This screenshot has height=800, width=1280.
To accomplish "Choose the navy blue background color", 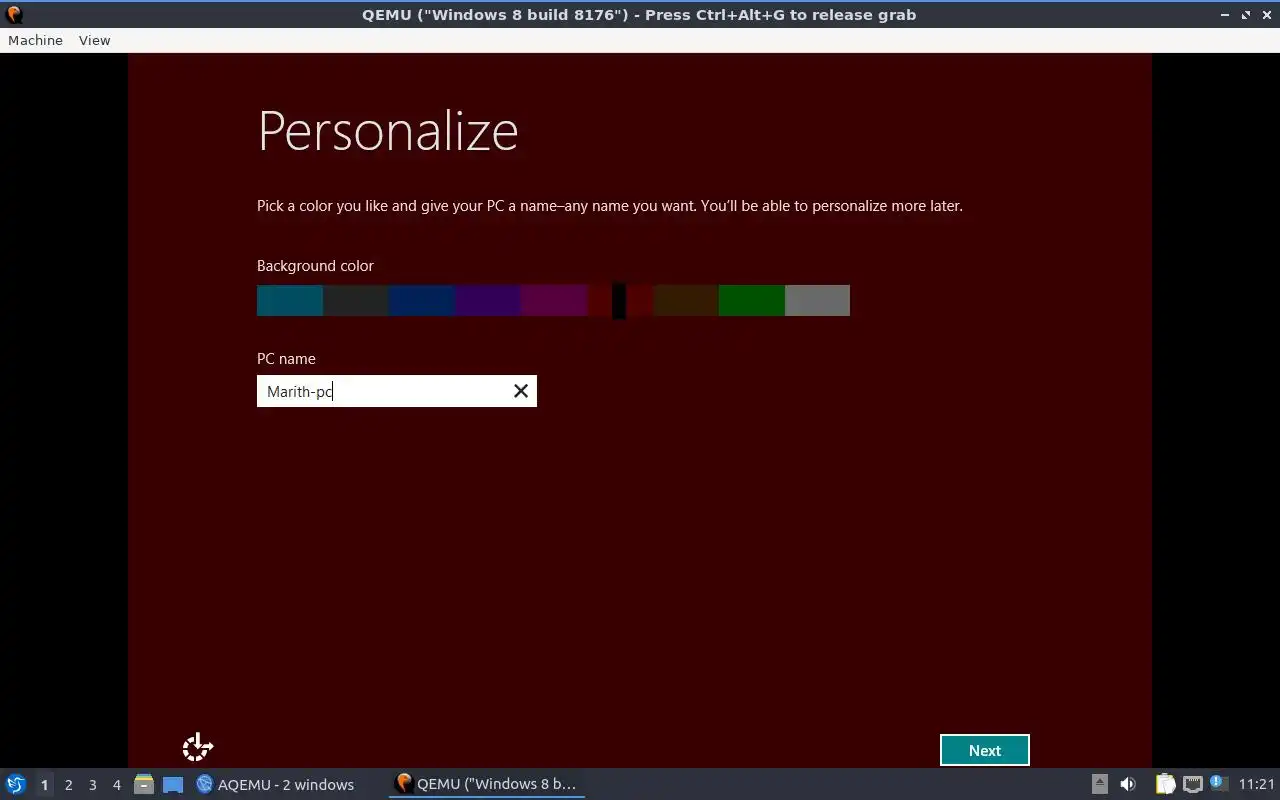I will point(422,300).
